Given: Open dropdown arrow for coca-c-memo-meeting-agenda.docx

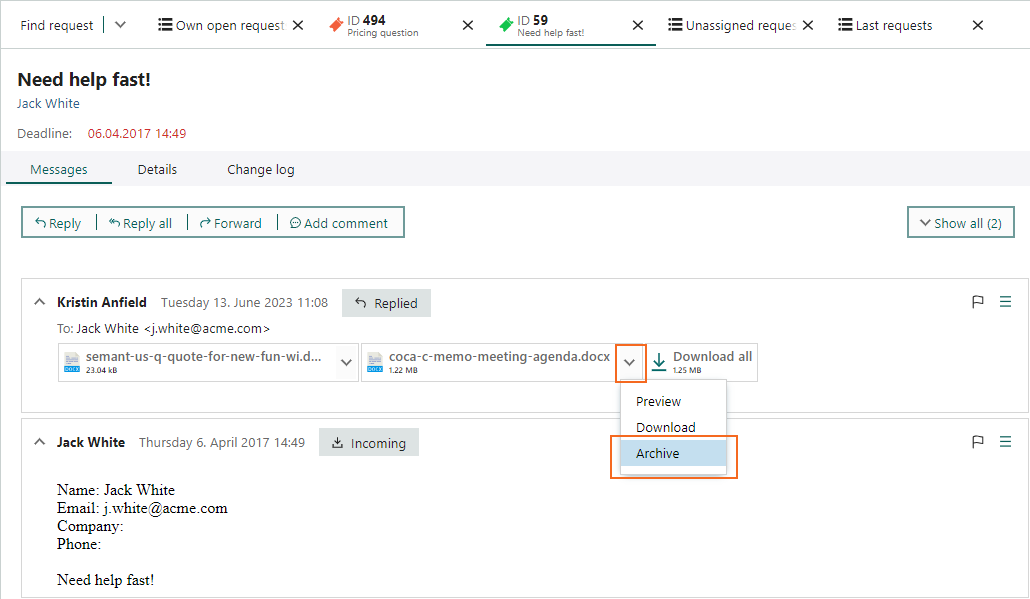Looking at the screenshot, I should point(629,363).
